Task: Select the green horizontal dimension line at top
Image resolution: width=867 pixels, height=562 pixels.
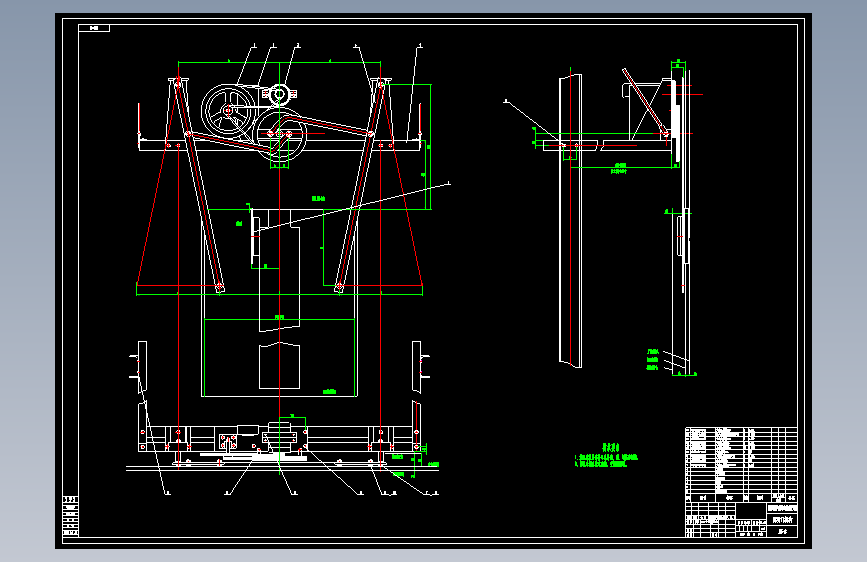Action: 279,63
